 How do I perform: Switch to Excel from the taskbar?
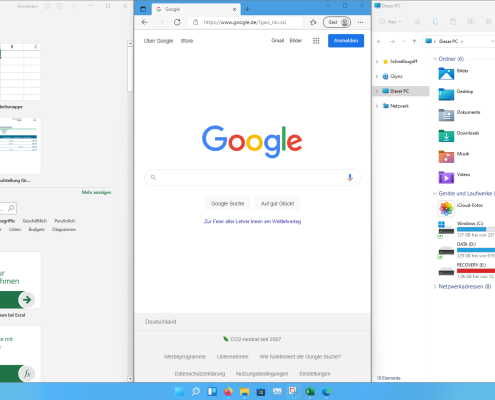pyautogui.click(x=310, y=391)
